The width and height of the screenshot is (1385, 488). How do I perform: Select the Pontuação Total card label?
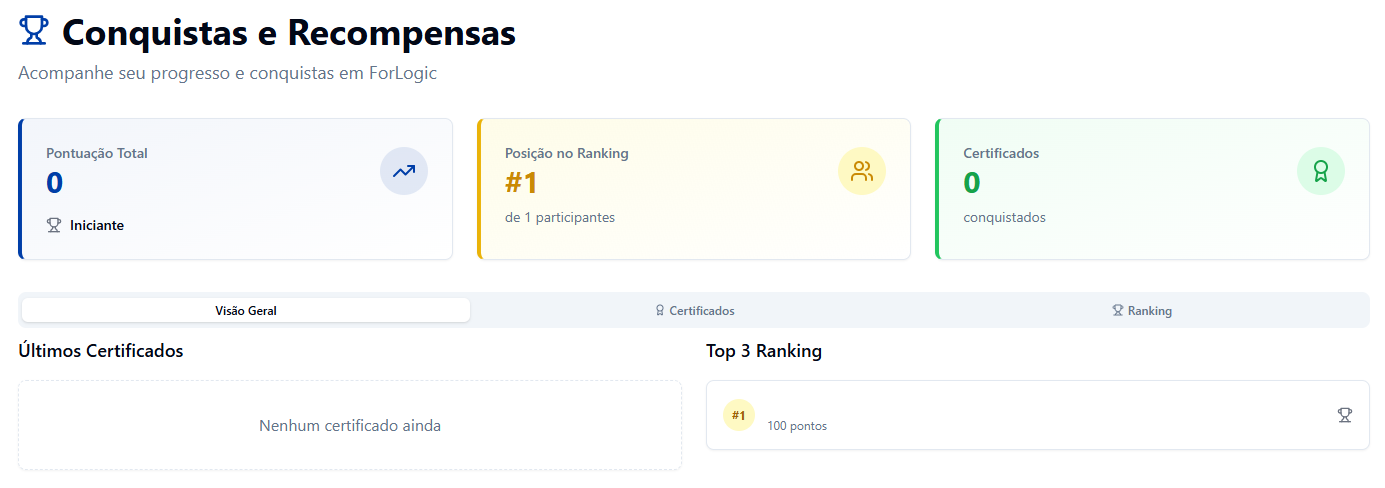coord(97,153)
